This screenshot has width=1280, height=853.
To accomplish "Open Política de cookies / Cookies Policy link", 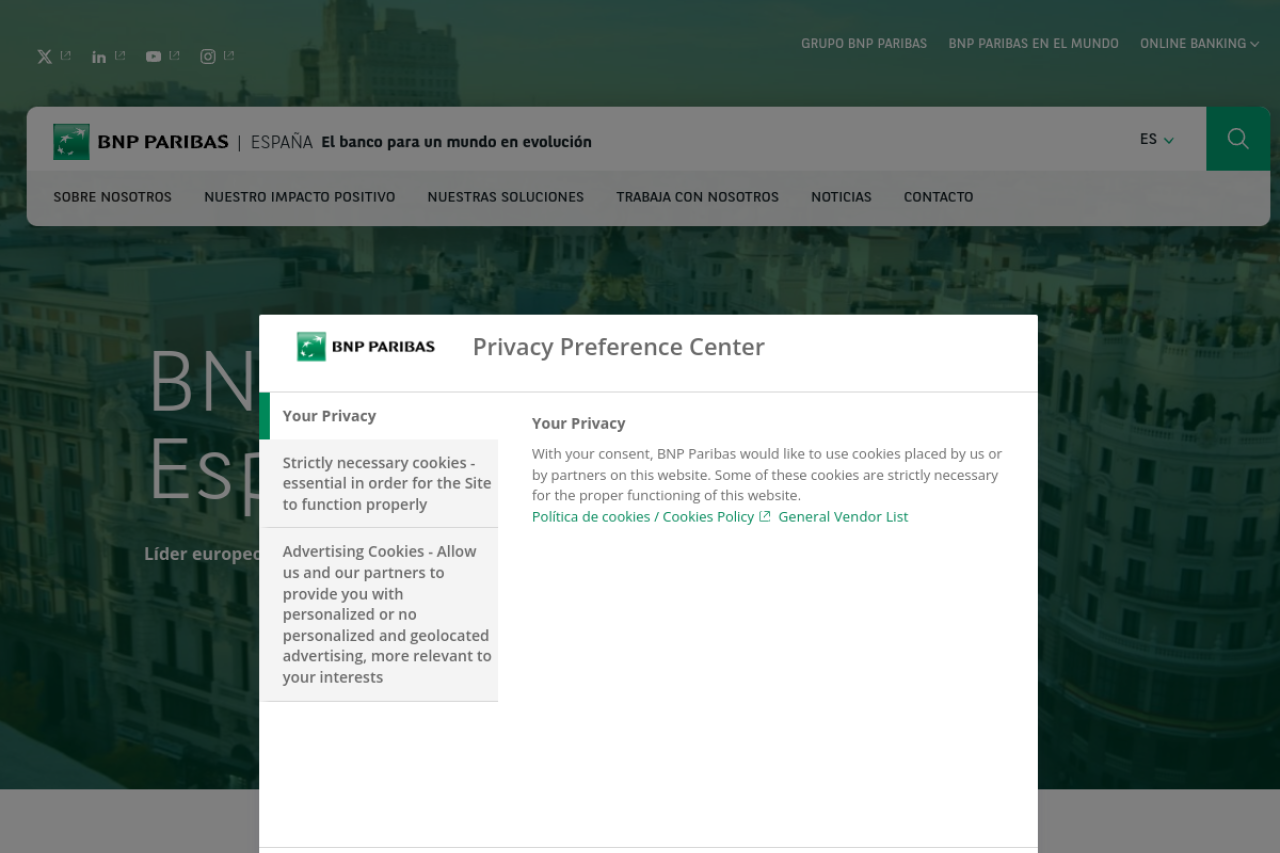I will click(651, 517).
